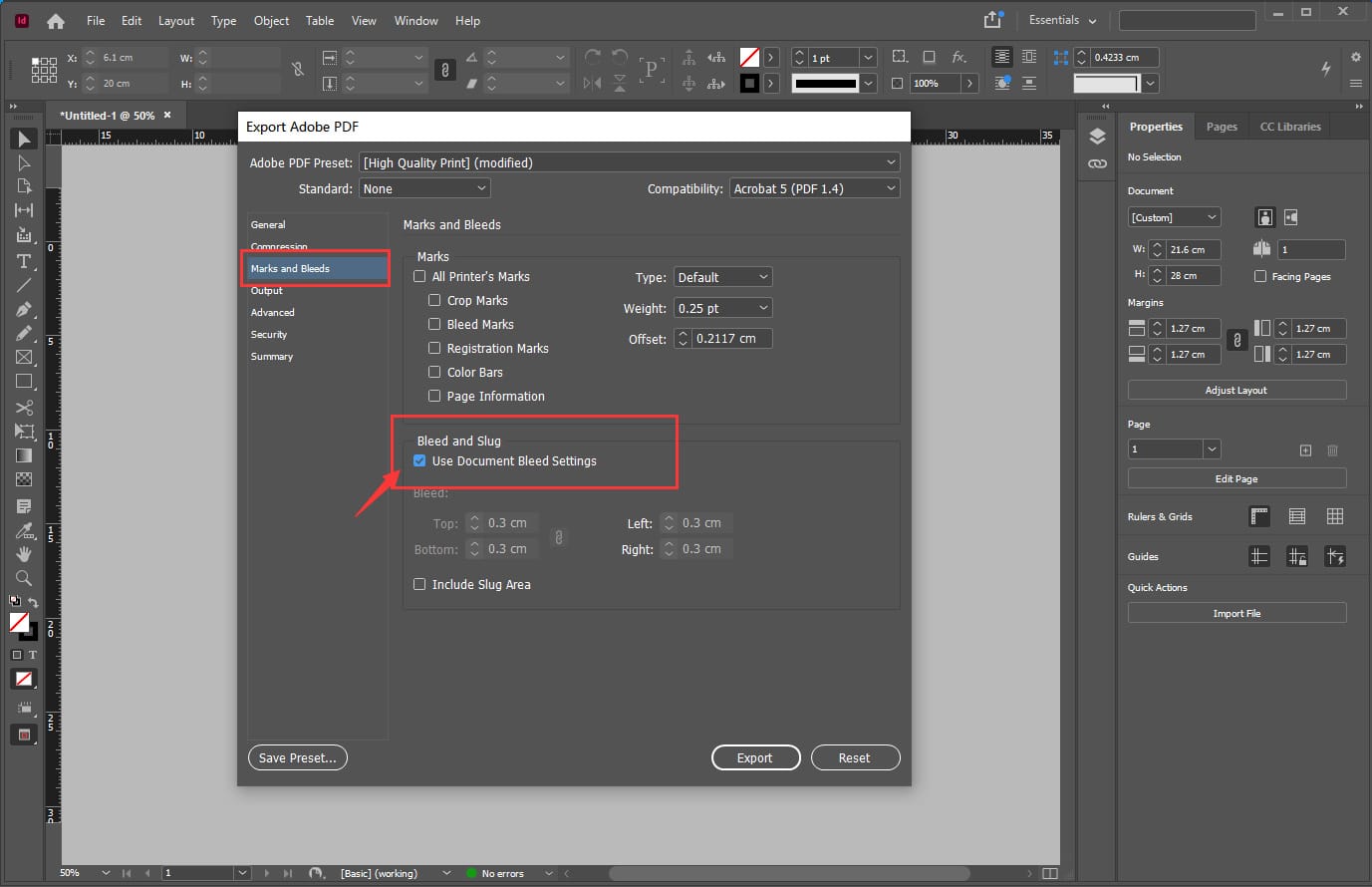The height and width of the screenshot is (887, 1372).
Task: Uncheck Use Document Bleed Settings
Action: [419, 460]
